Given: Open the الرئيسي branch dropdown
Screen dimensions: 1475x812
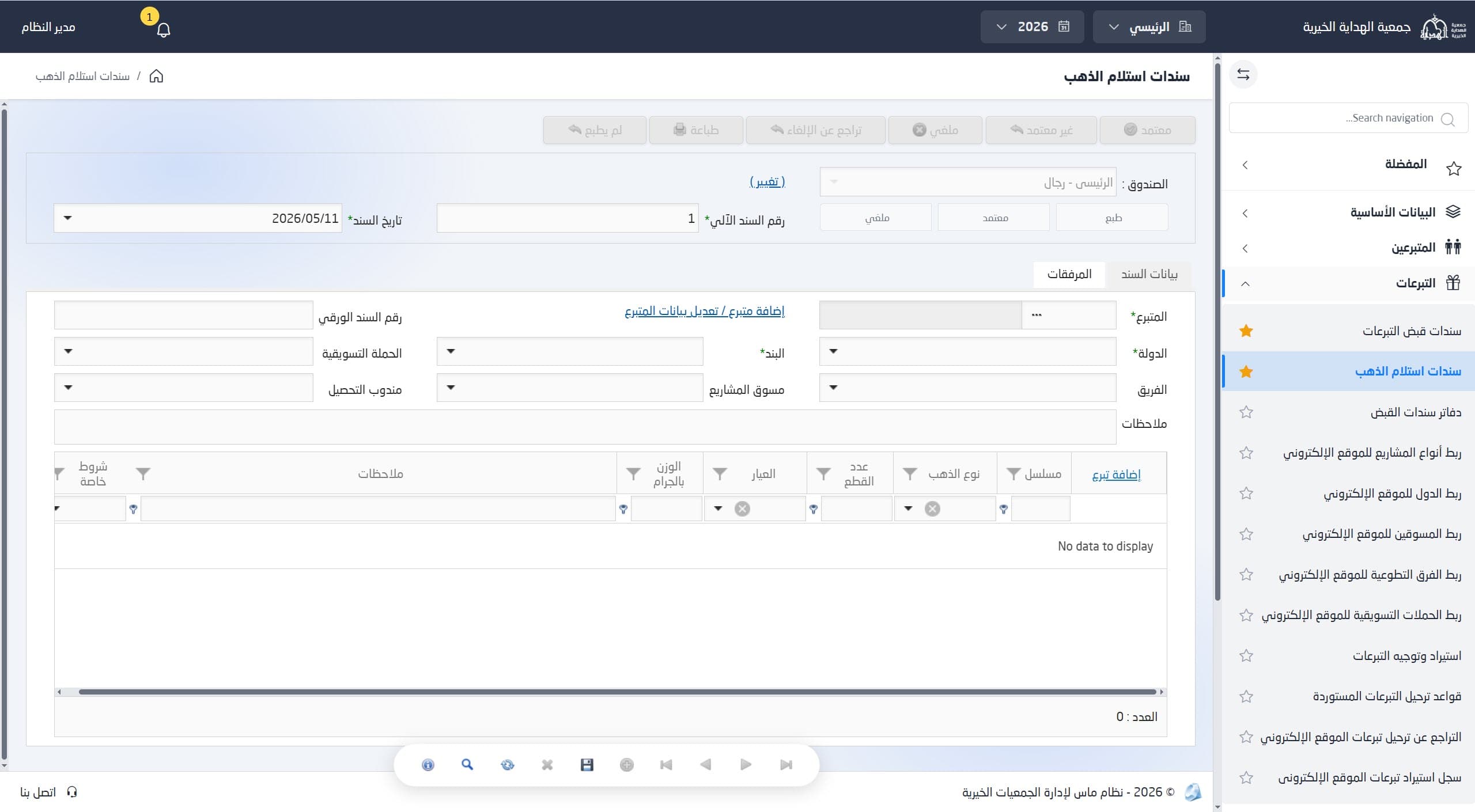Looking at the screenshot, I should pos(1149,26).
